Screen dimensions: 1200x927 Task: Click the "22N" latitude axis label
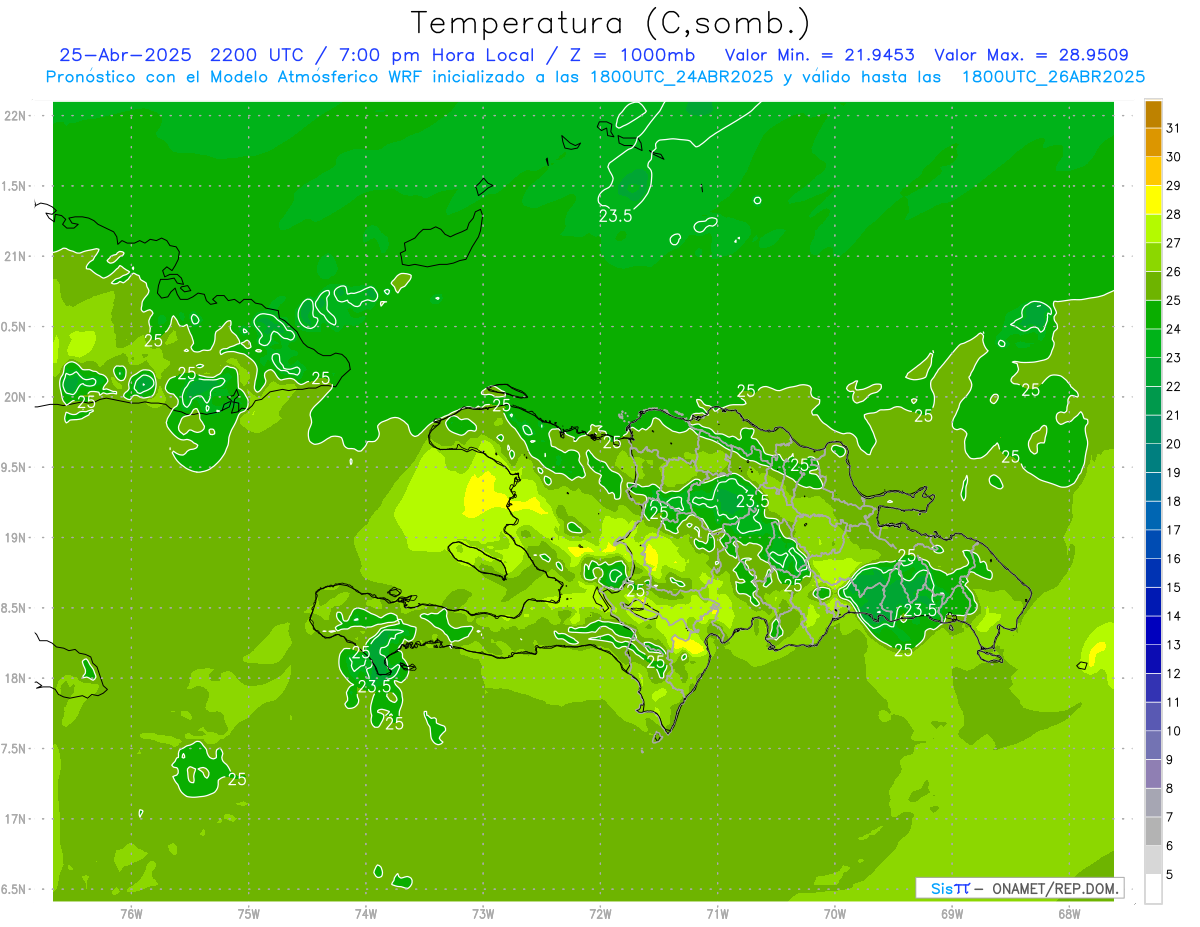point(16,116)
